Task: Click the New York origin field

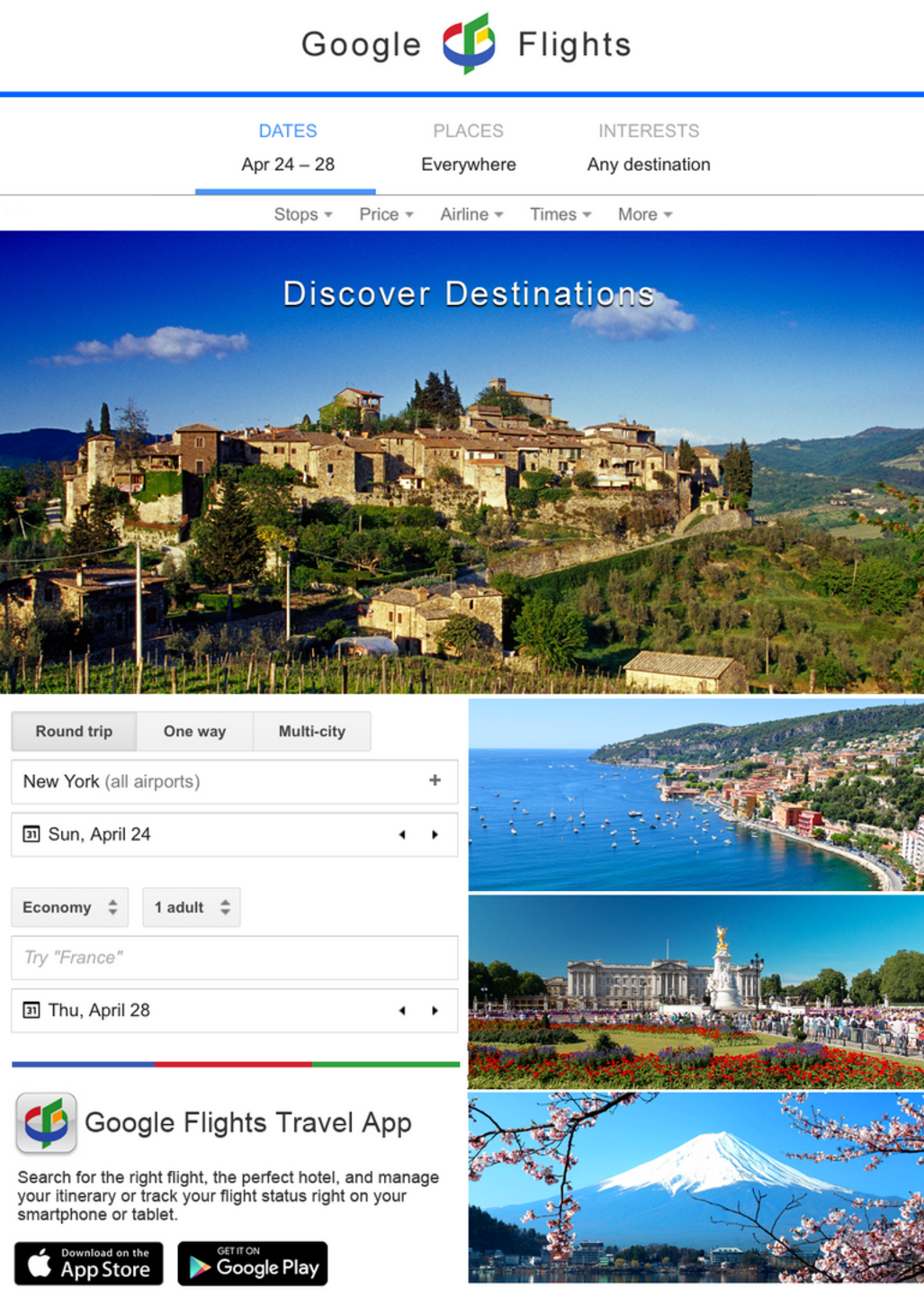Action: [235, 781]
